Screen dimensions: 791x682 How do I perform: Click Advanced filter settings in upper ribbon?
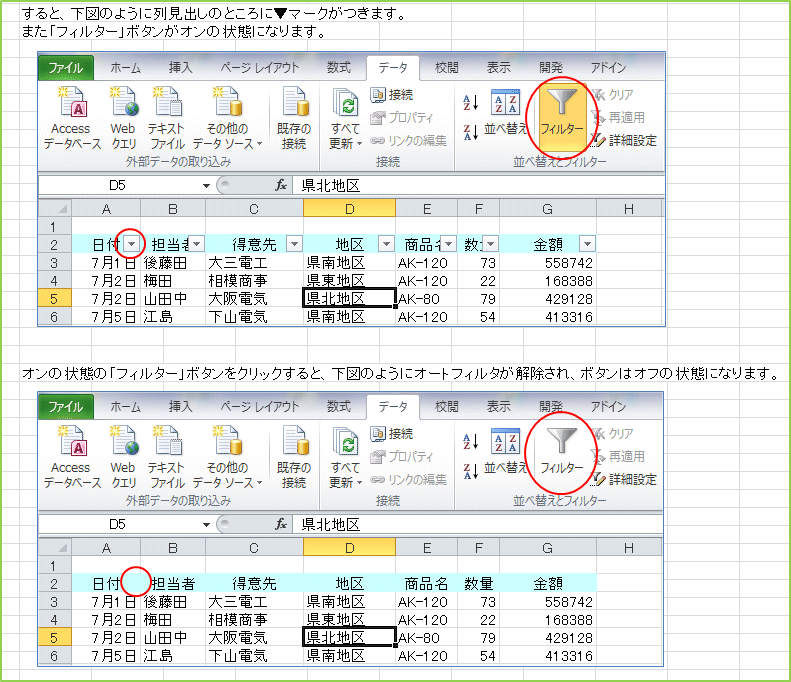[625, 140]
